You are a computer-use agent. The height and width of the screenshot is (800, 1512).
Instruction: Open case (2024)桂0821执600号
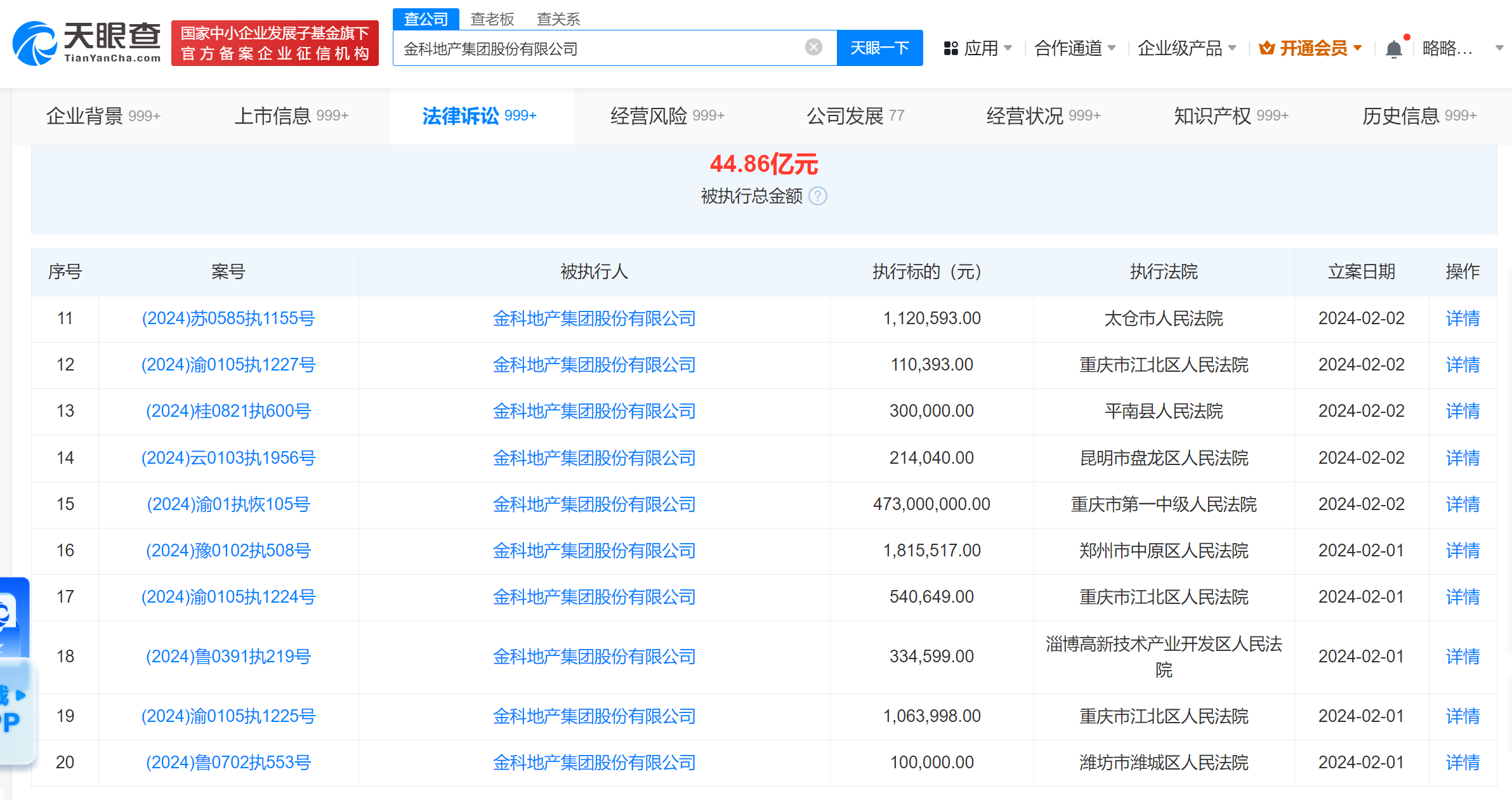[x=228, y=411]
